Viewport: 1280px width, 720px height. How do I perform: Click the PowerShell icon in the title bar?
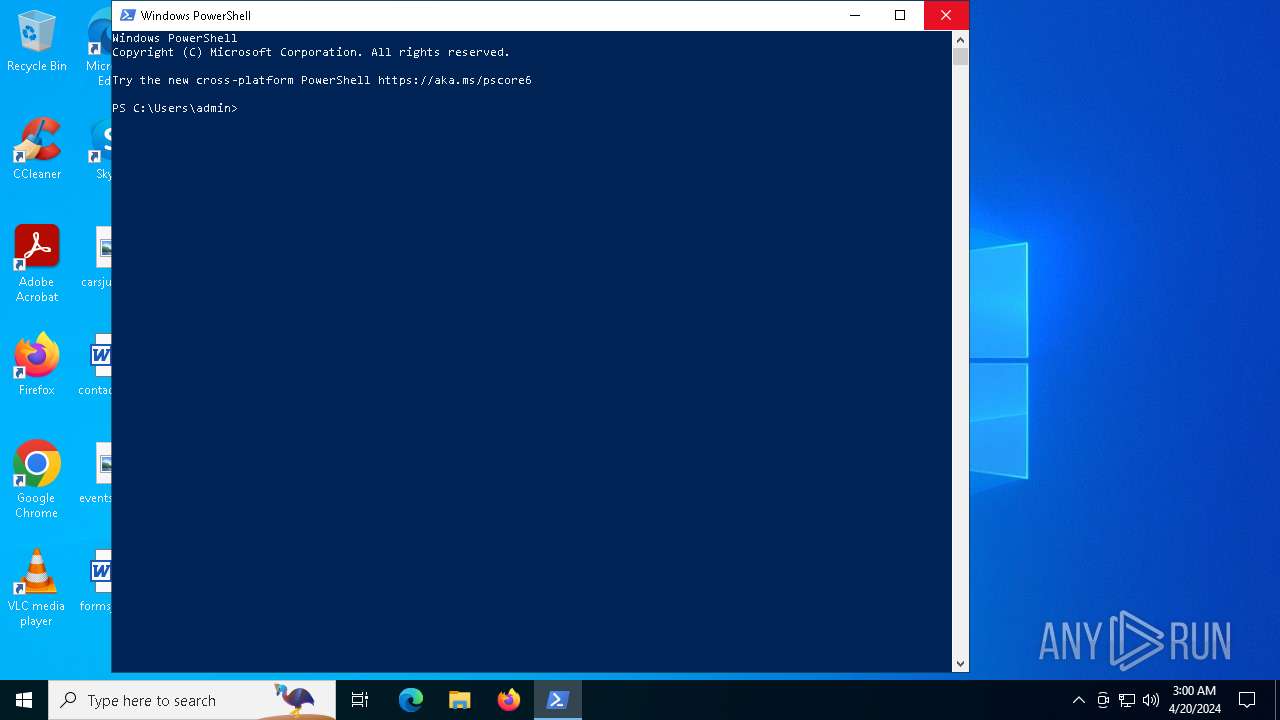tap(127, 15)
